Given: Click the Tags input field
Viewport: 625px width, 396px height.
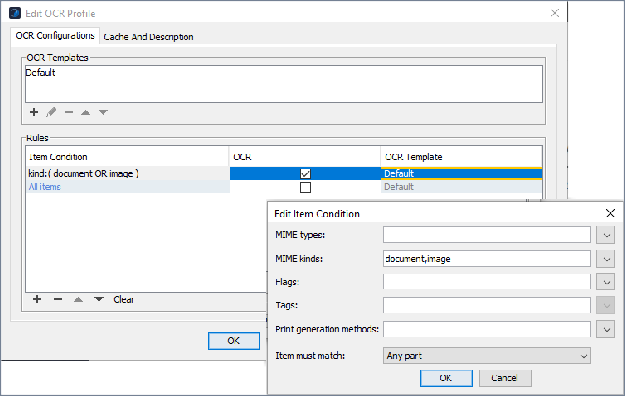Looking at the screenshot, I should [x=487, y=305].
